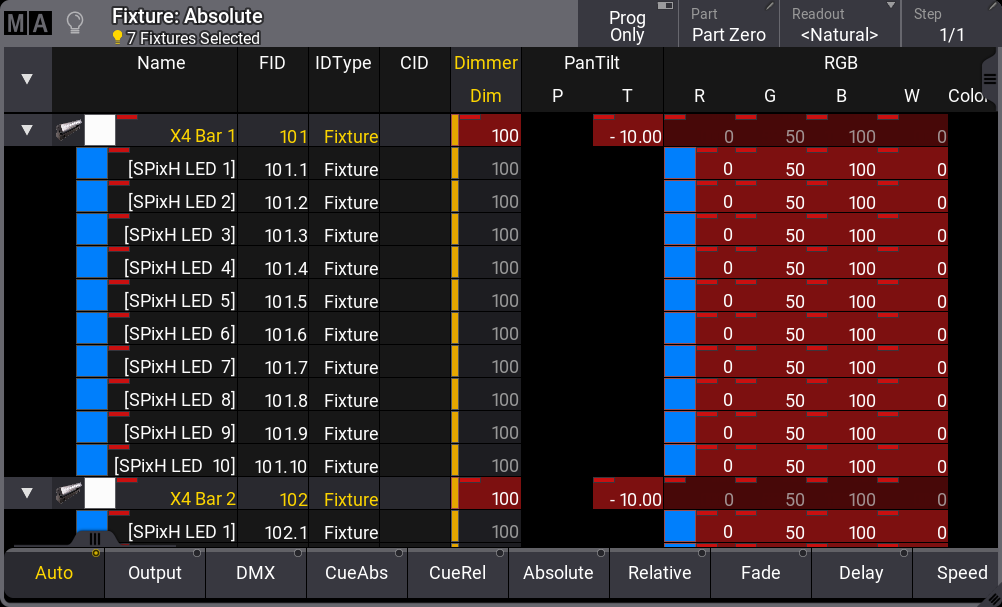Select the Dimmer value cell of X4 Bar 1
Screen dimensions: 1002x607
click(x=490, y=136)
